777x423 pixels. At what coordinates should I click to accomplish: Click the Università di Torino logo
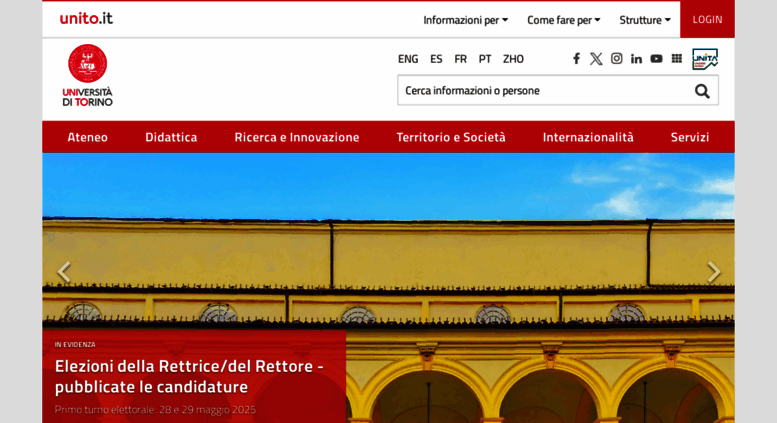[87, 75]
